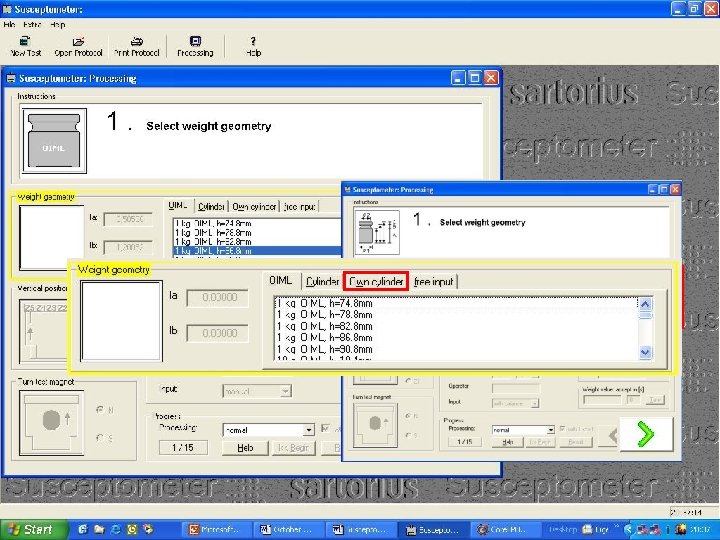
Task: Click the Ia field in enlarged panel
Action: pos(218,298)
